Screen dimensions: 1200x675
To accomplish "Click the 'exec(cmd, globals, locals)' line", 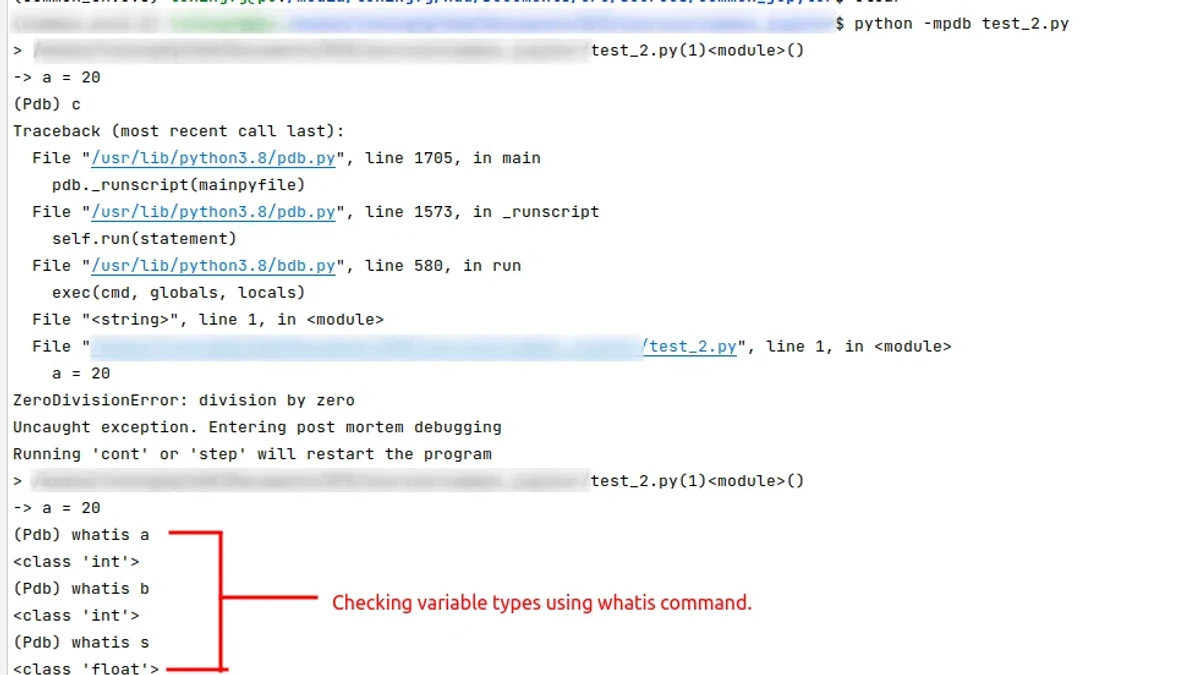I will pos(179,293).
